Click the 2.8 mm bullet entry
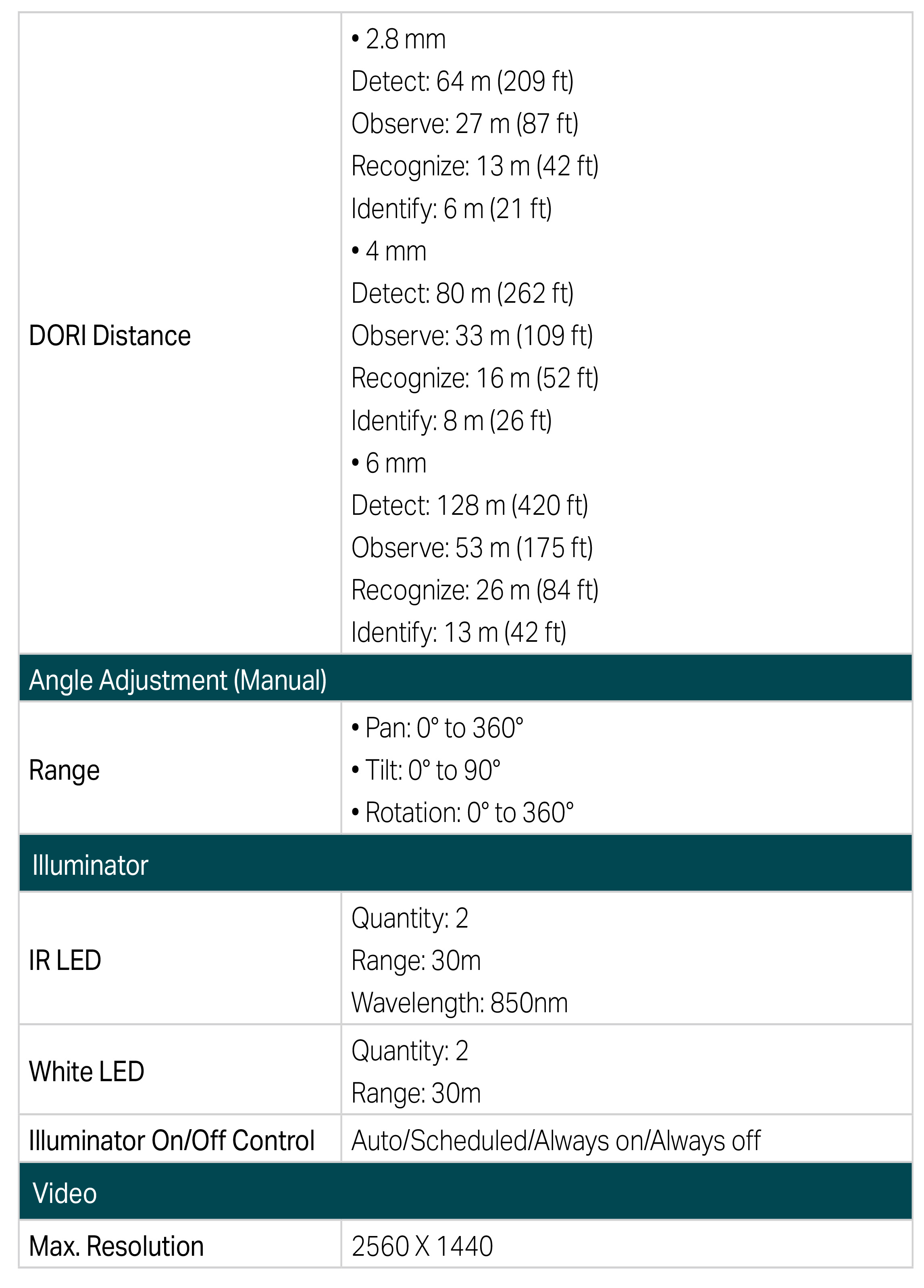924x1288 pixels. point(399,40)
